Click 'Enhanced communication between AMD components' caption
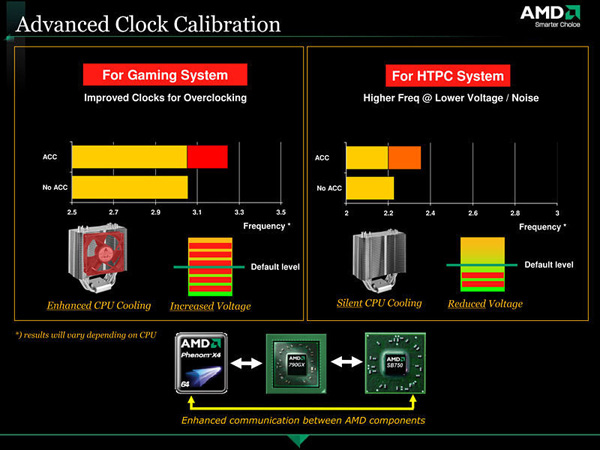Image resolution: width=600 pixels, height=450 pixels. (303, 421)
